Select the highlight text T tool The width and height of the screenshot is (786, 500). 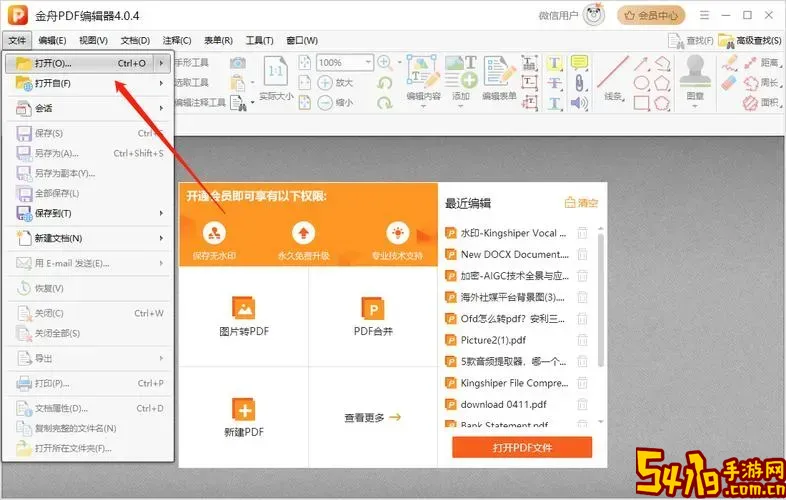[554, 63]
